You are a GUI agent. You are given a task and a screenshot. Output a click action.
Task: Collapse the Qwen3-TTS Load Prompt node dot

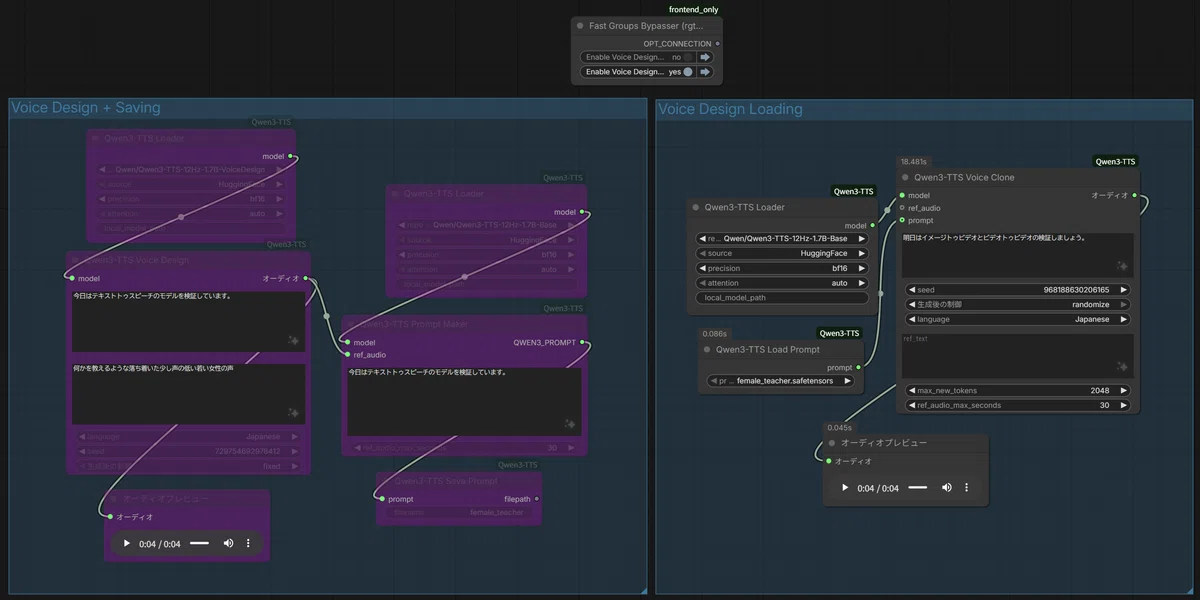pos(707,350)
